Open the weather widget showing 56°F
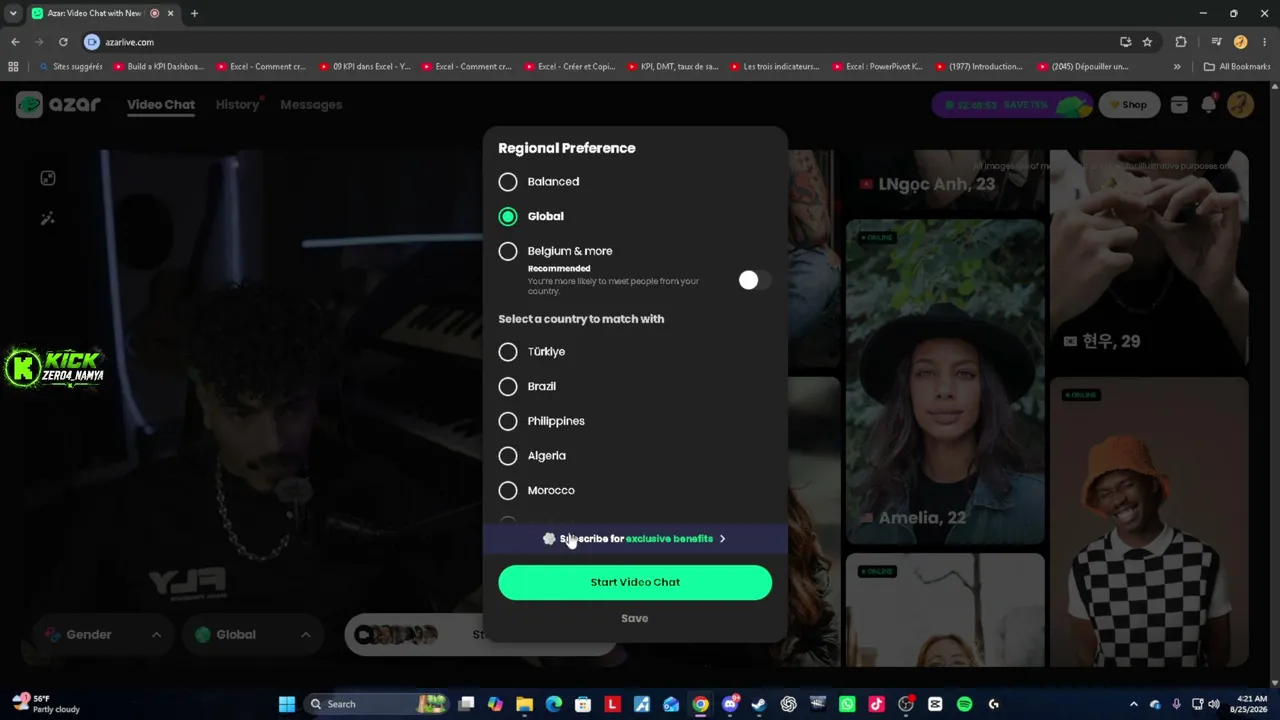Image resolution: width=1280 pixels, height=720 pixels. pyautogui.click(x=46, y=704)
